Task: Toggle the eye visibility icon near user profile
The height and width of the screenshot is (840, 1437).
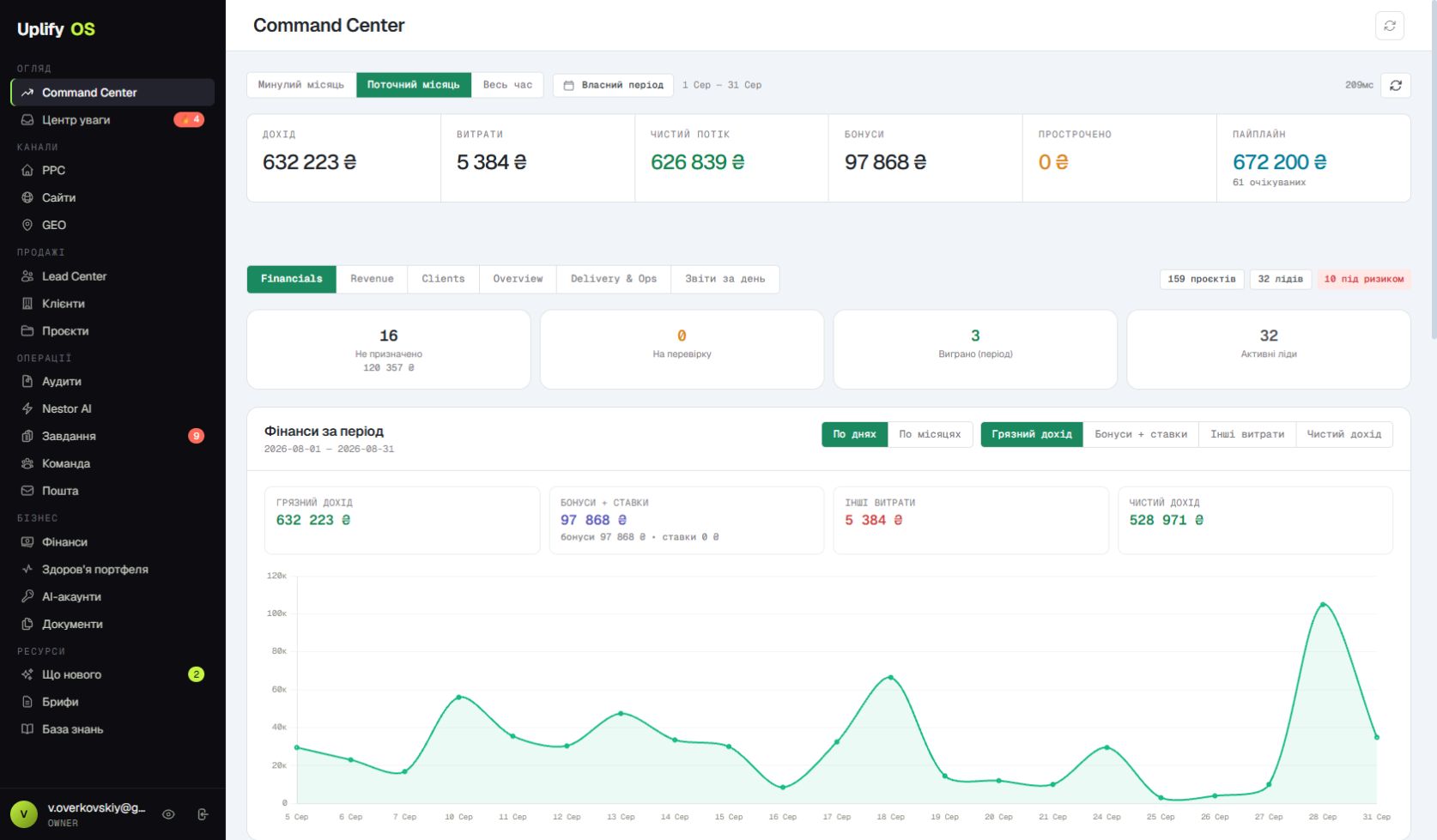Action: coord(168,815)
